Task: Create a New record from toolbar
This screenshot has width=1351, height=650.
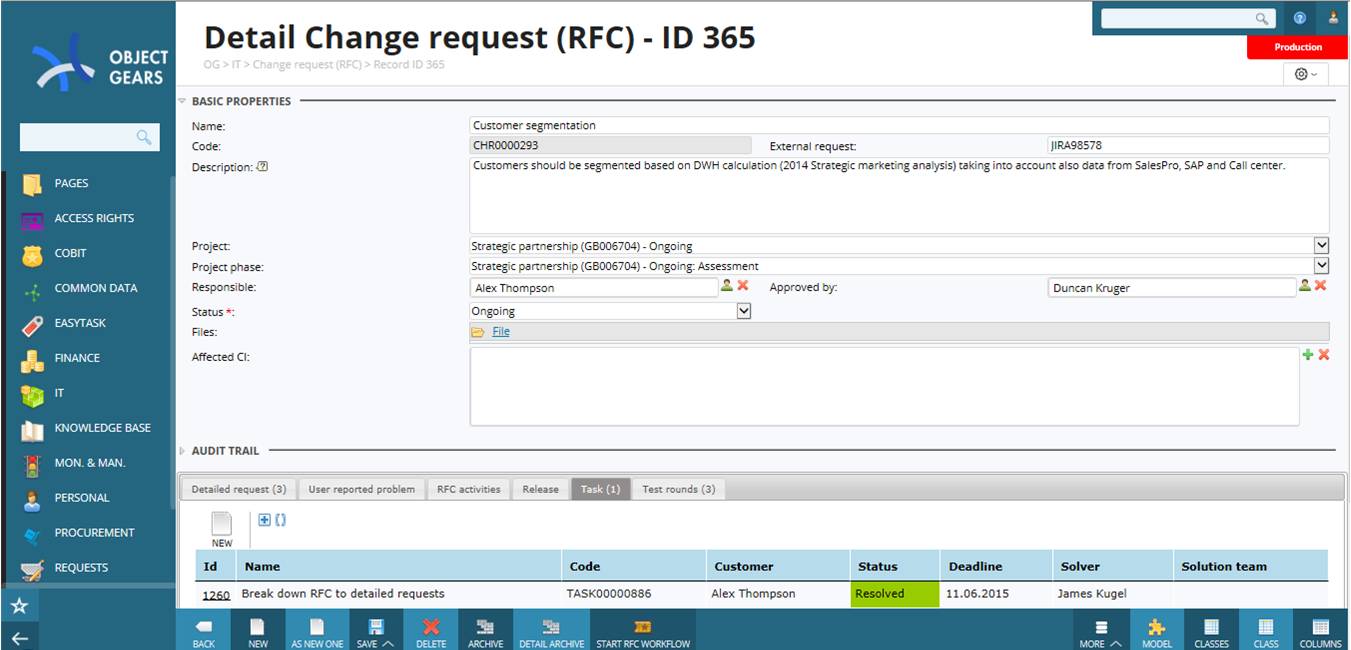Action: pyautogui.click(x=258, y=633)
